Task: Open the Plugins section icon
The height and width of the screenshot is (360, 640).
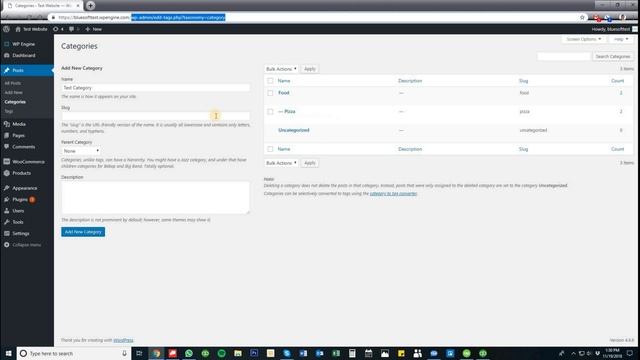Action: tap(7, 200)
